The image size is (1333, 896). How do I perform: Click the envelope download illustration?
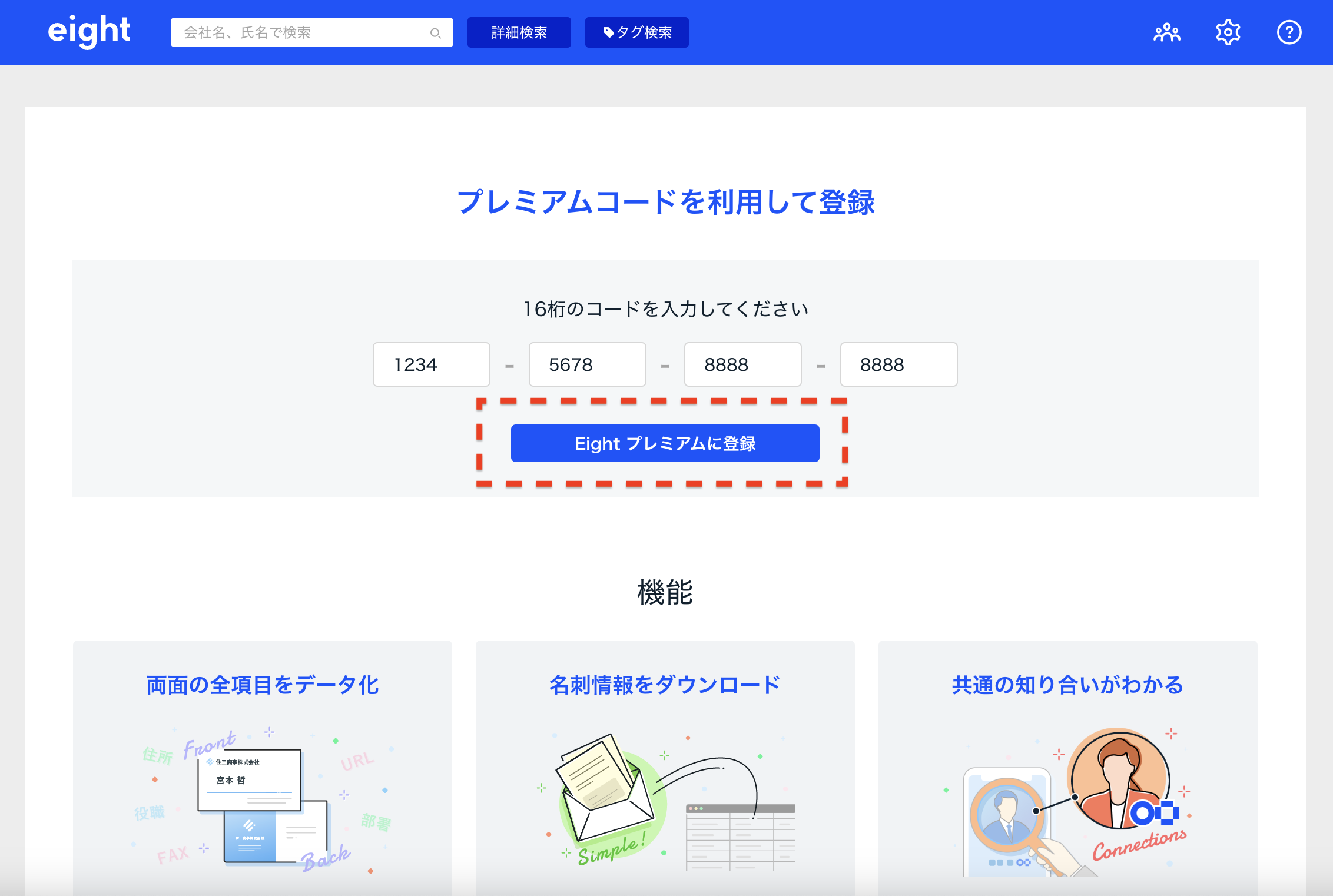tap(665, 802)
